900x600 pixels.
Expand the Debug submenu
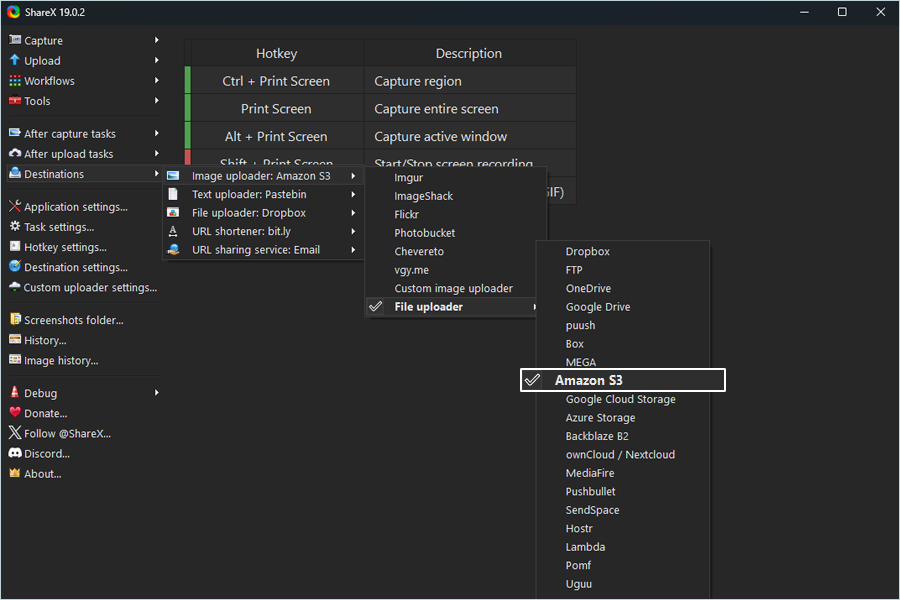click(41, 393)
